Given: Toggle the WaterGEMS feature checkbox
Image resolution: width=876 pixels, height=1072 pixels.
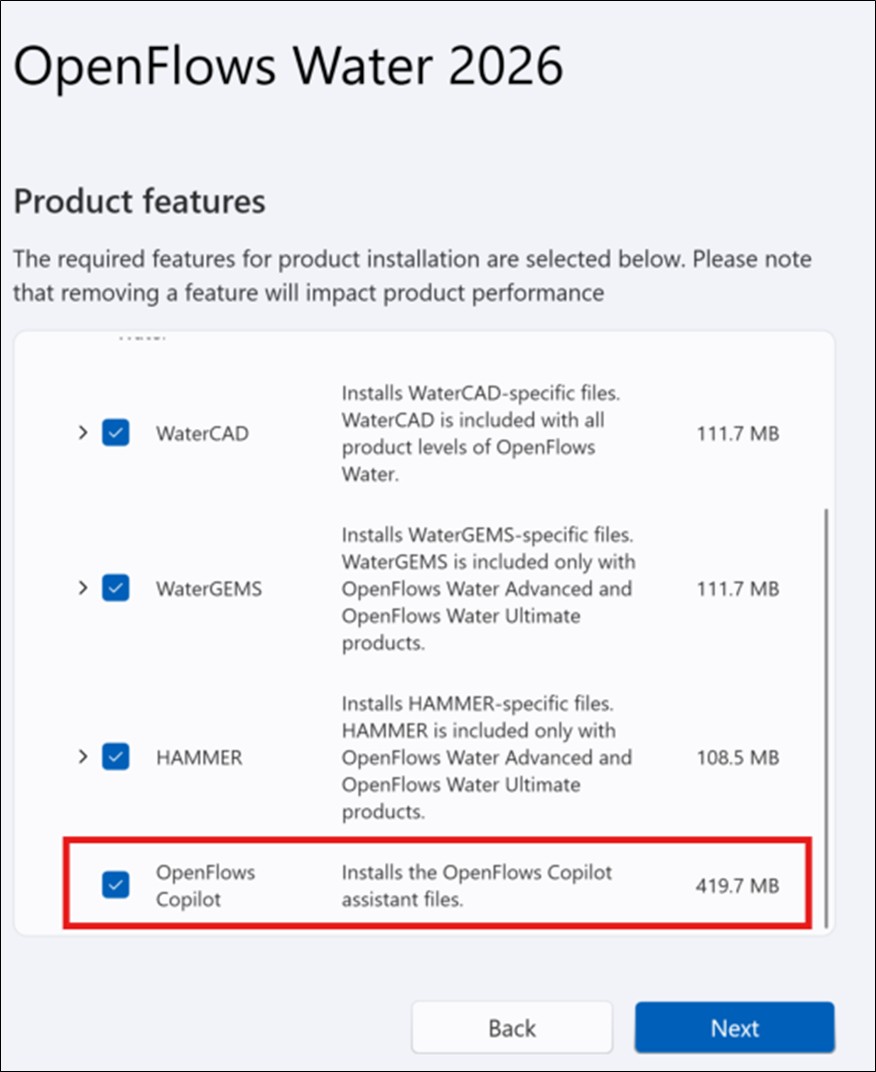Looking at the screenshot, I should (116, 588).
